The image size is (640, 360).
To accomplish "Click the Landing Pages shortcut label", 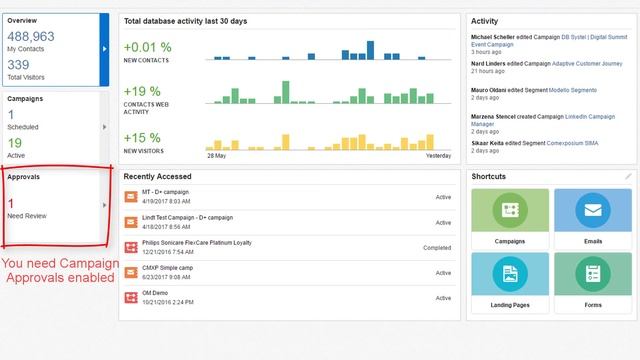I will coord(510,305).
